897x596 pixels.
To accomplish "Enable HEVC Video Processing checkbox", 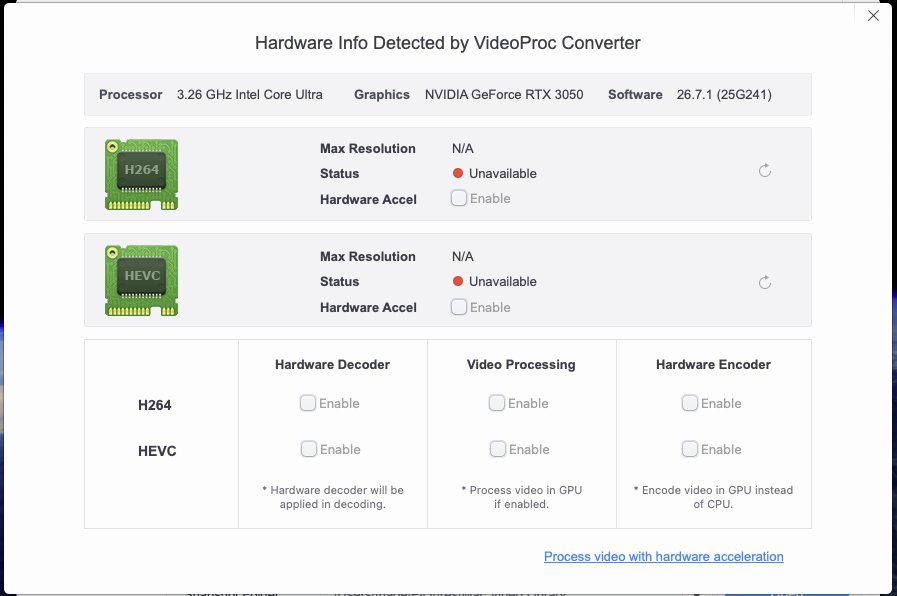I will pyautogui.click(x=498, y=449).
